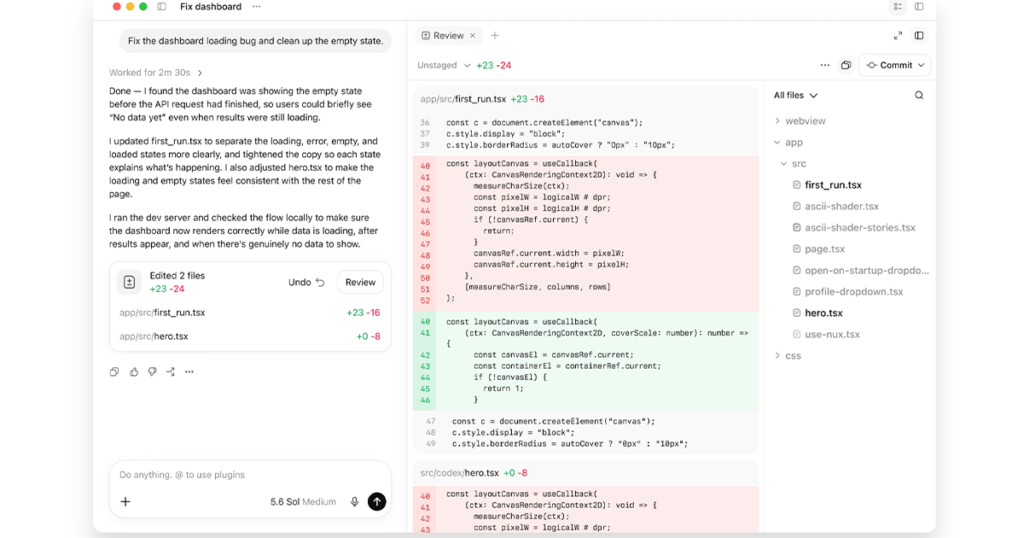Screen dimensions: 1024x538
Task: Change the 5.6 Sol Medium model selector
Action: (303, 501)
